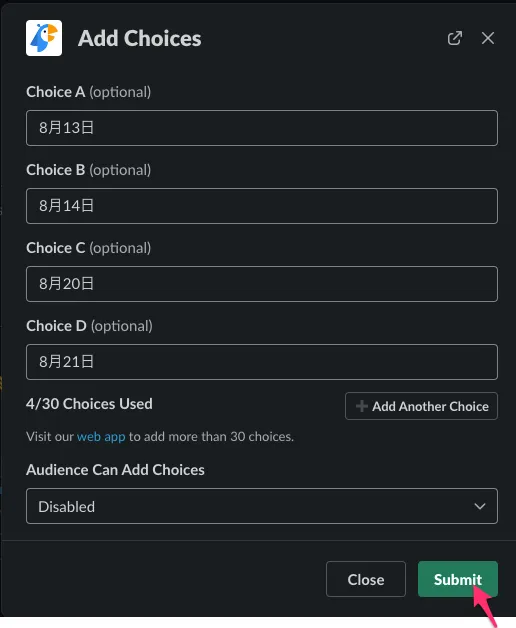
Task: Click the Choice C (optional) label
Action: tap(89, 248)
